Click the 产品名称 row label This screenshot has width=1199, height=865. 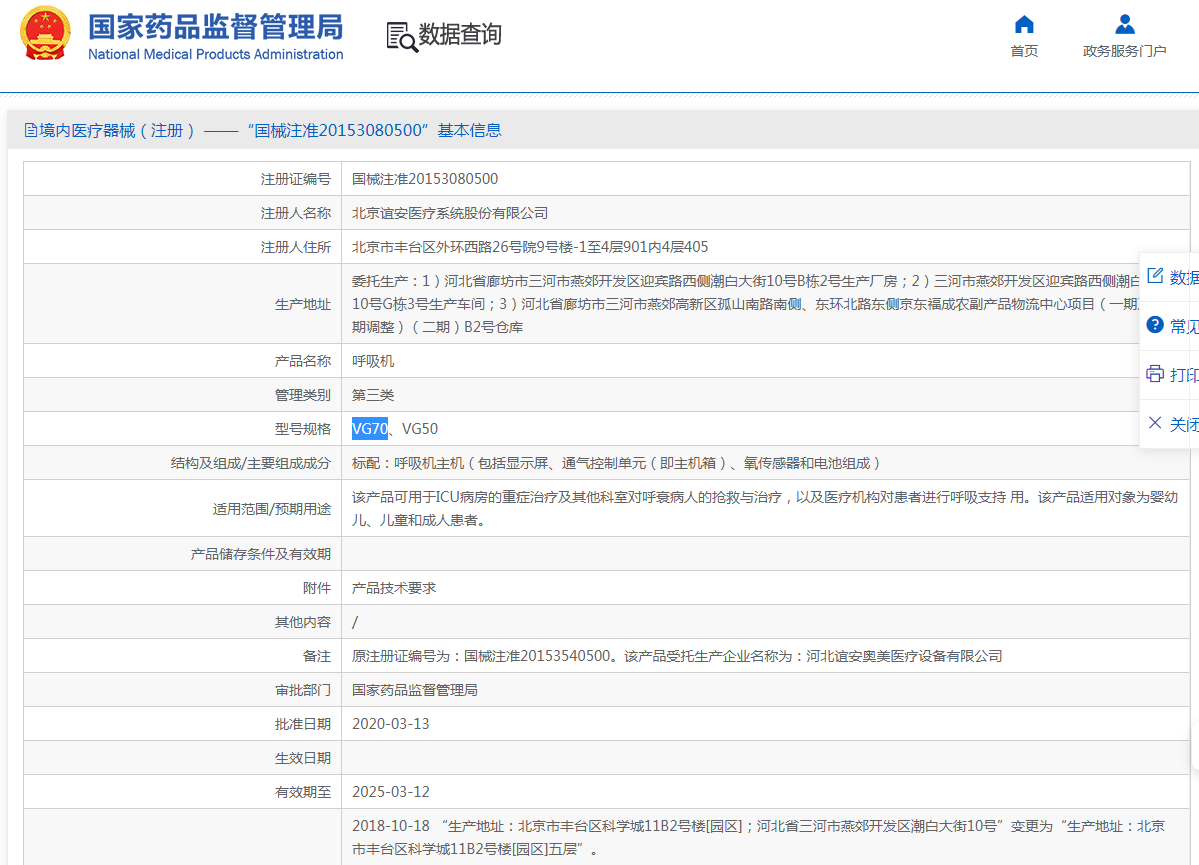(303, 361)
